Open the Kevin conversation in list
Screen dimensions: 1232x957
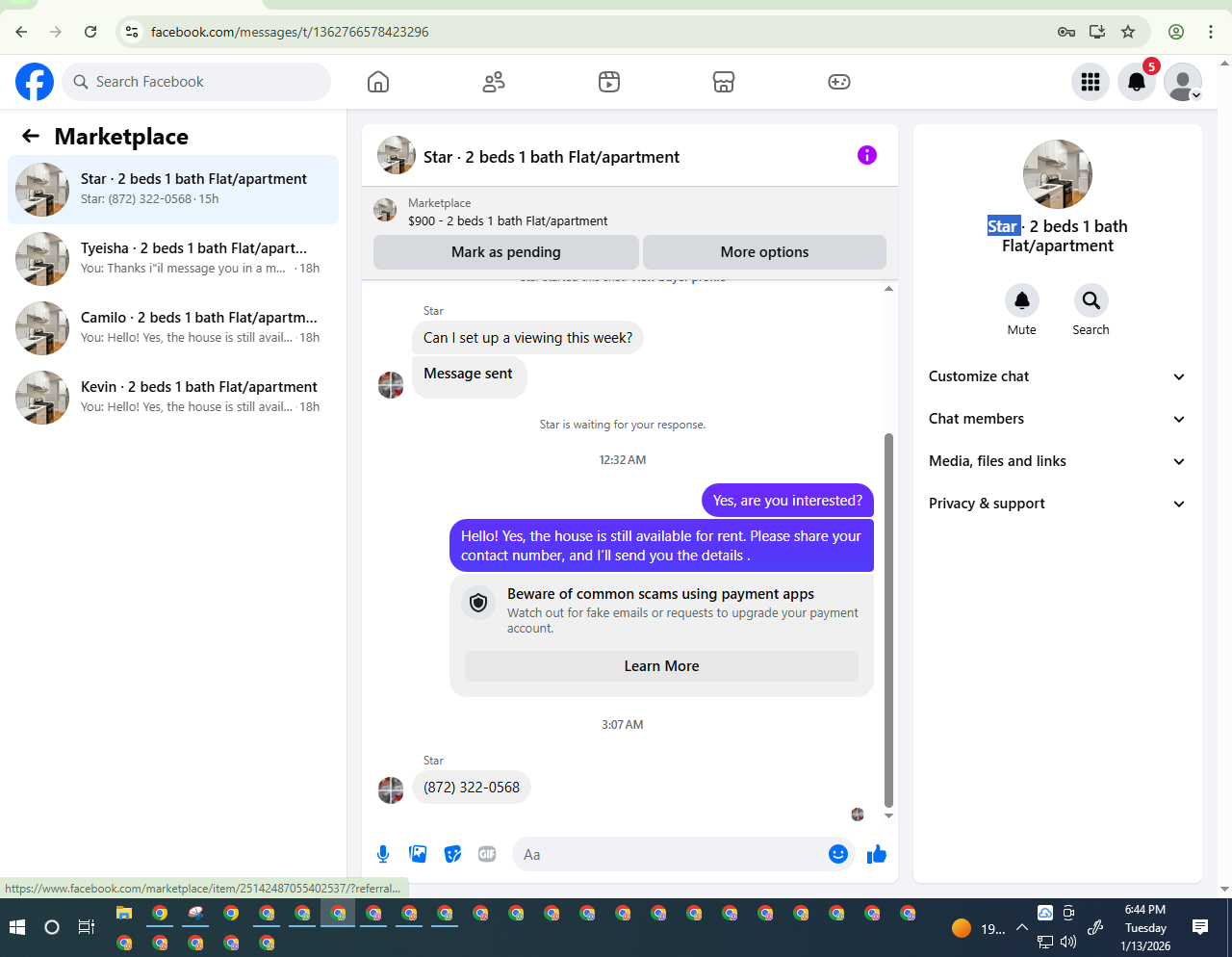tap(173, 398)
